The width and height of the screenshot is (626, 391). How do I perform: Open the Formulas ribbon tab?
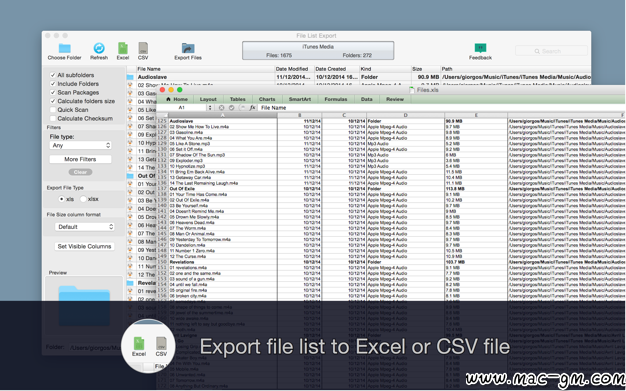coord(336,99)
